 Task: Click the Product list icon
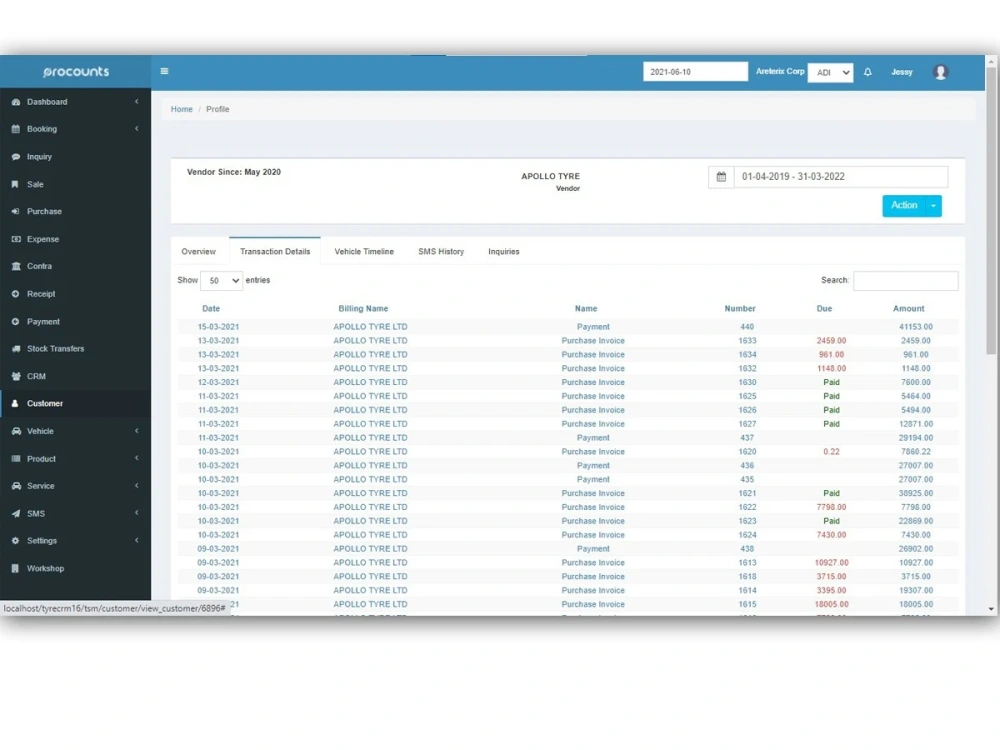click(16, 459)
